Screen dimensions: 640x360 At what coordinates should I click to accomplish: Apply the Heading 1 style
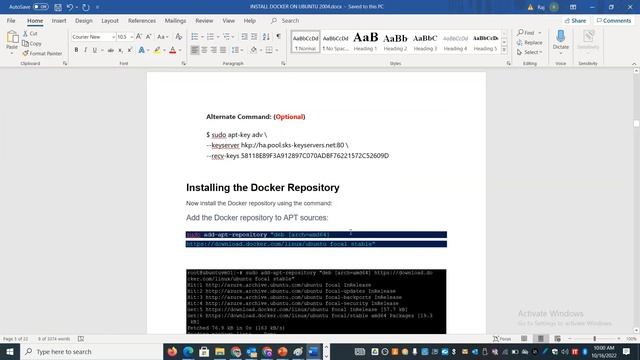pyautogui.click(x=365, y=42)
